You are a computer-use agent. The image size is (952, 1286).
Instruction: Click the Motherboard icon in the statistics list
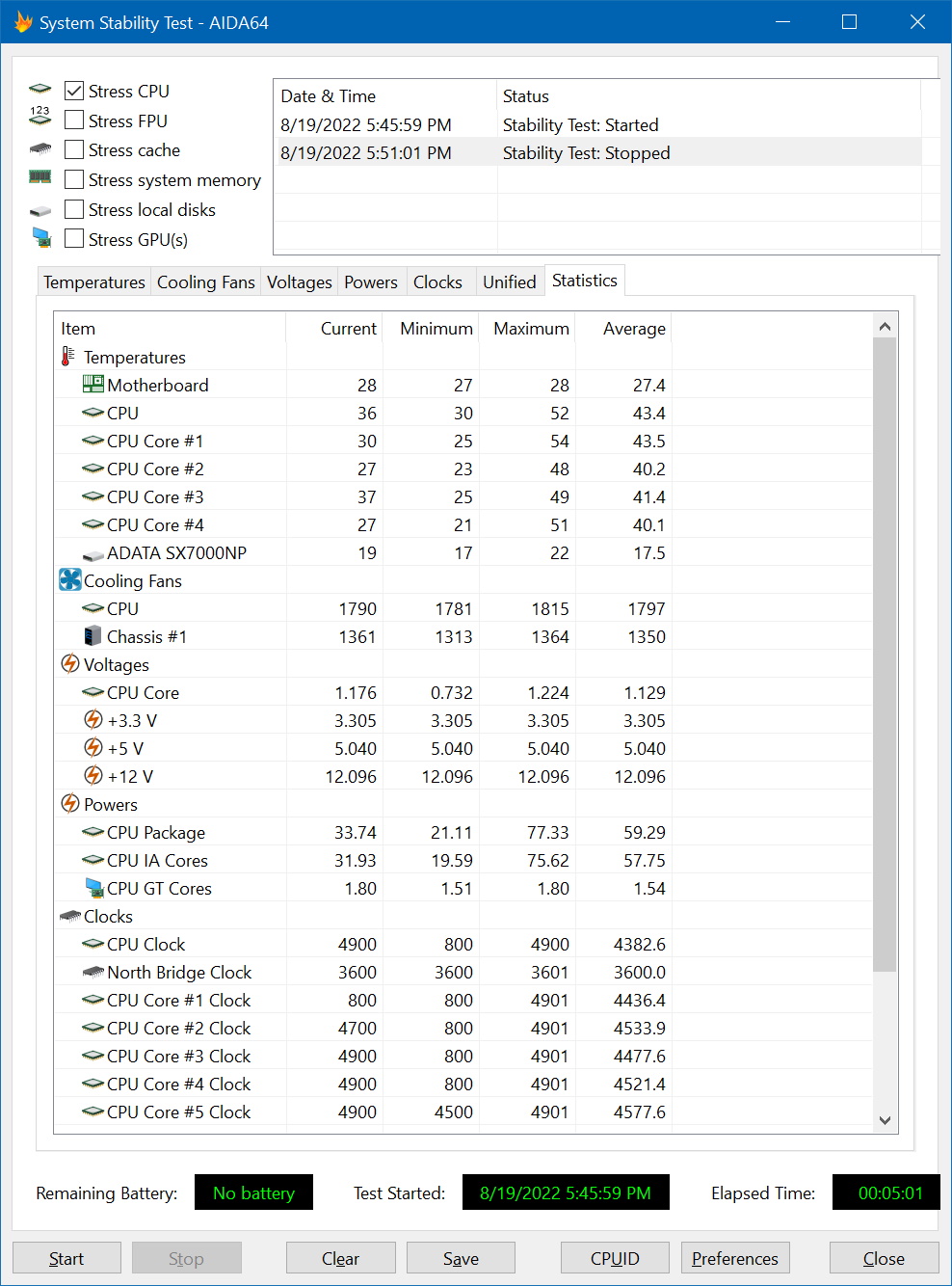93,385
